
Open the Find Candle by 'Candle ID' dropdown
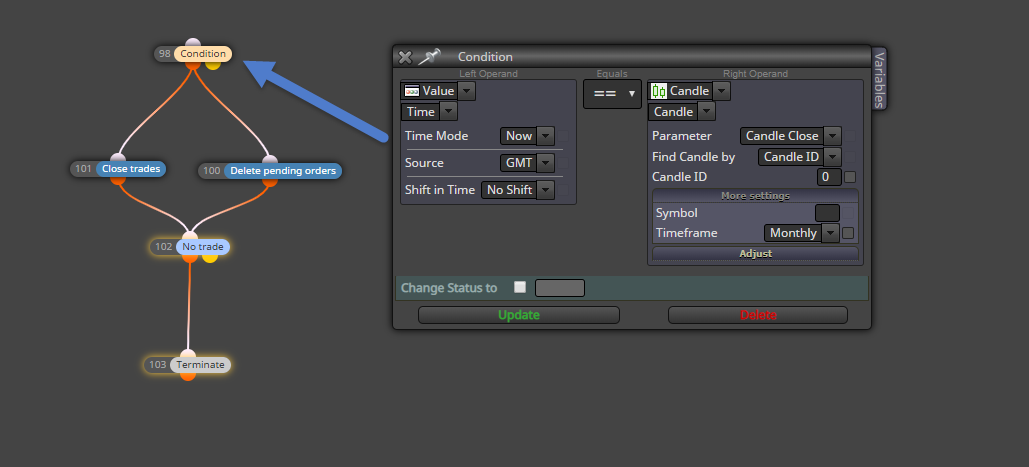pos(832,157)
